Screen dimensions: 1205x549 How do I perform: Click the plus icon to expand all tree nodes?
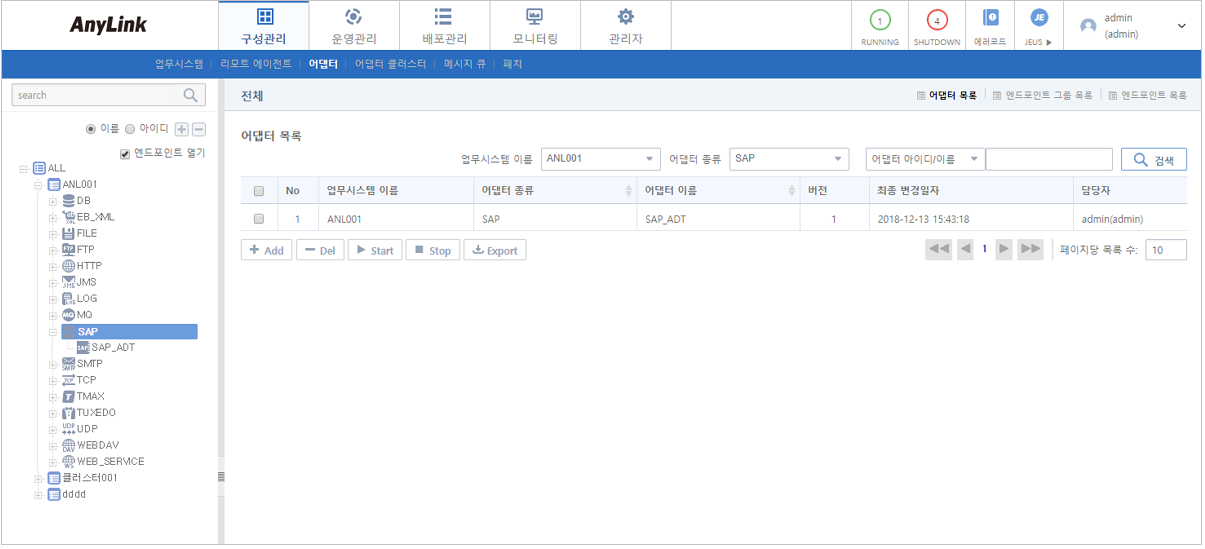point(181,129)
